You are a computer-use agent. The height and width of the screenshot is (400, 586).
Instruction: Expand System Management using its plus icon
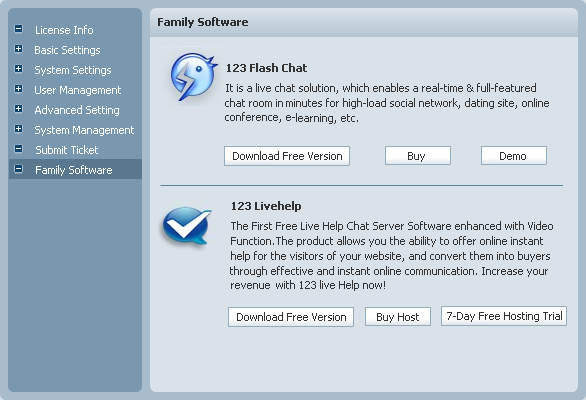click(x=18, y=129)
